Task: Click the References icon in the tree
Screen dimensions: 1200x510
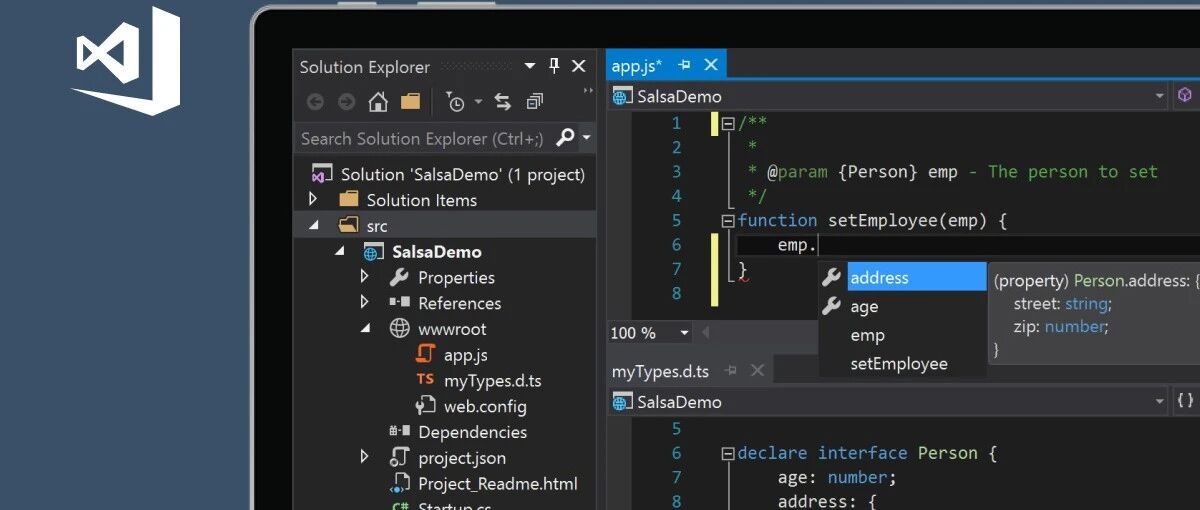Action: (x=399, y=303)
